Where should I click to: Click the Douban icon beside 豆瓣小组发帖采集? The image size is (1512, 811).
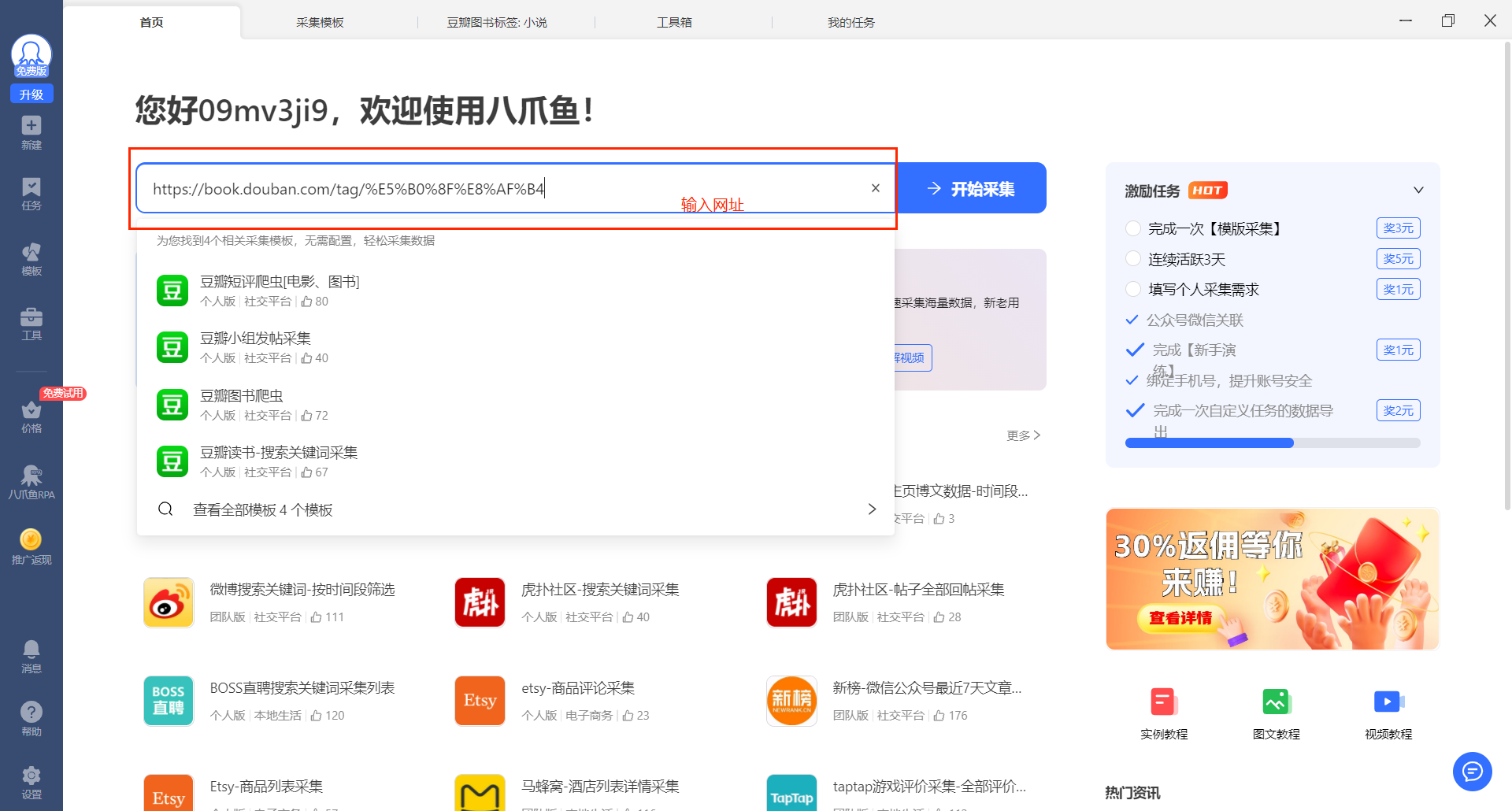point(172,347)
